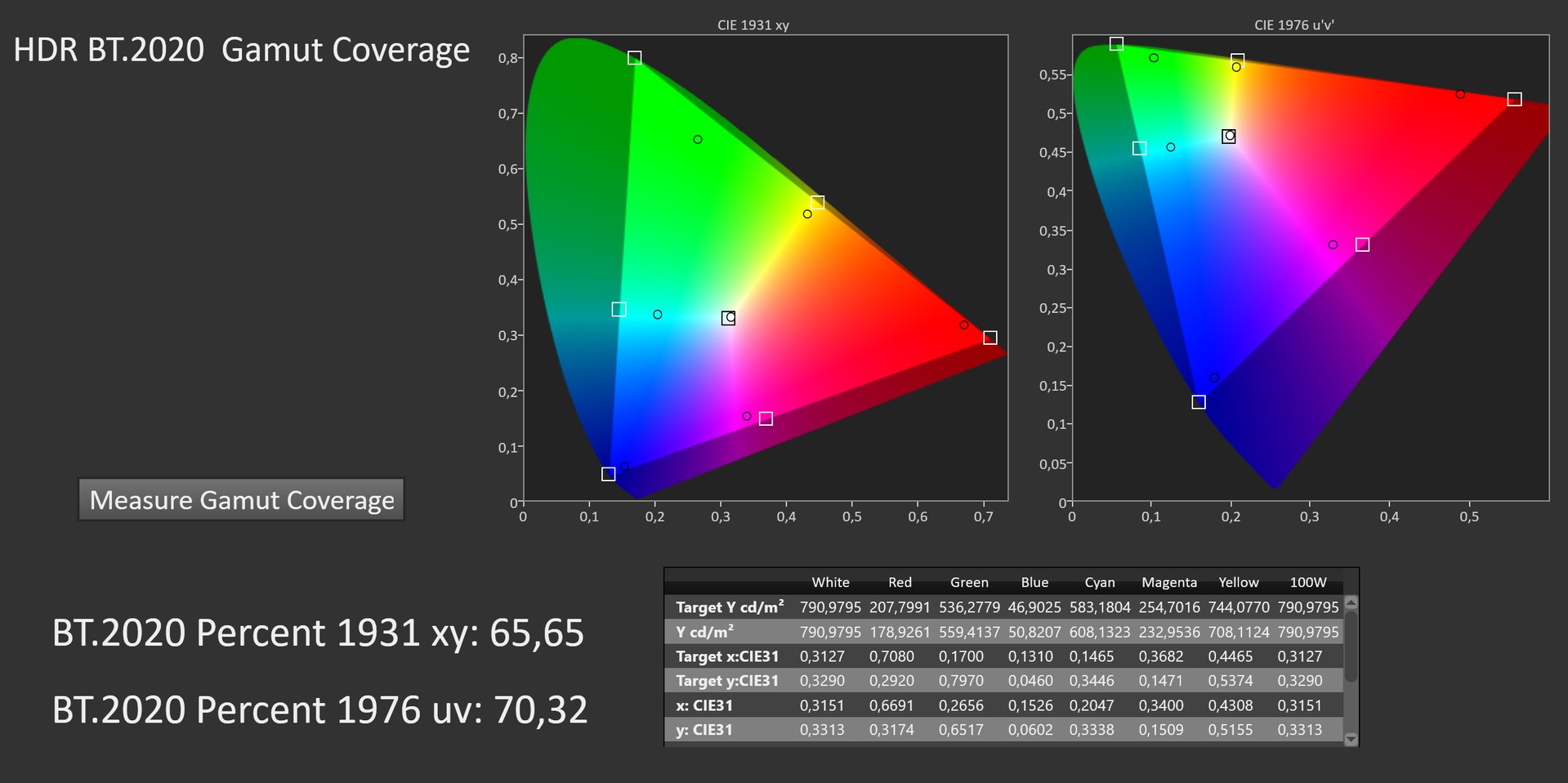Click the Red Target x:CIE31 cell 0,7080
1568x783 pixels.
pos(891,656)
